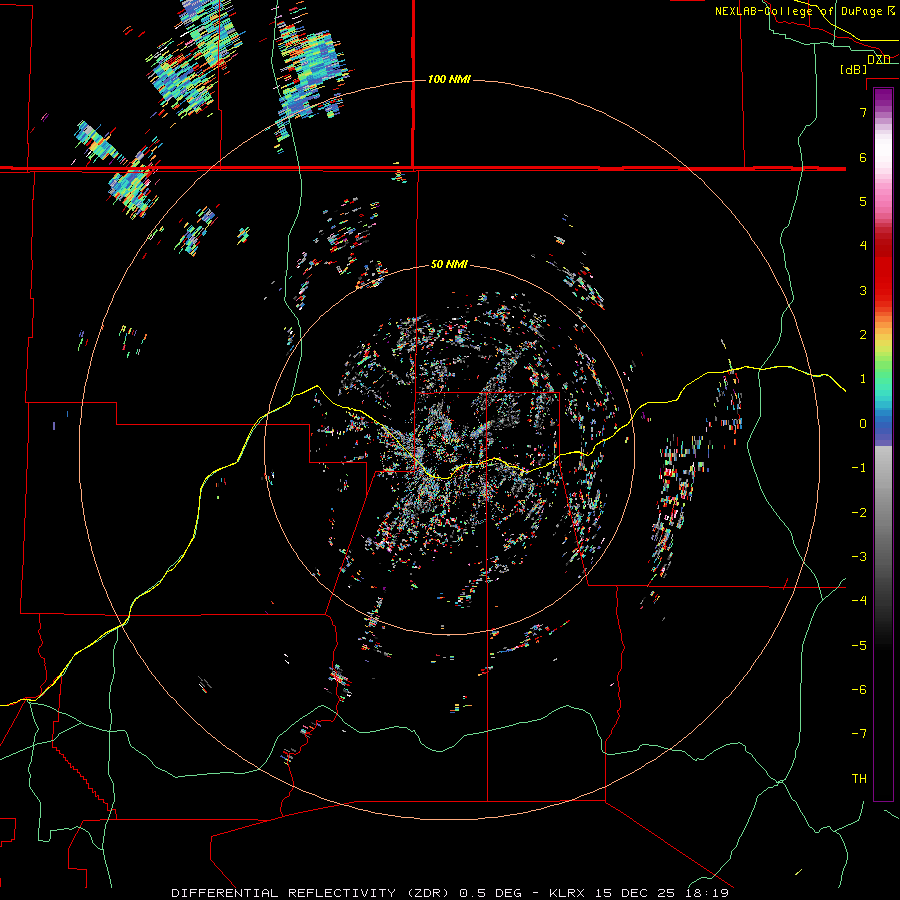Click the 0.5 DEG elevation text
900x900 pixels.
tap(491, 893)
